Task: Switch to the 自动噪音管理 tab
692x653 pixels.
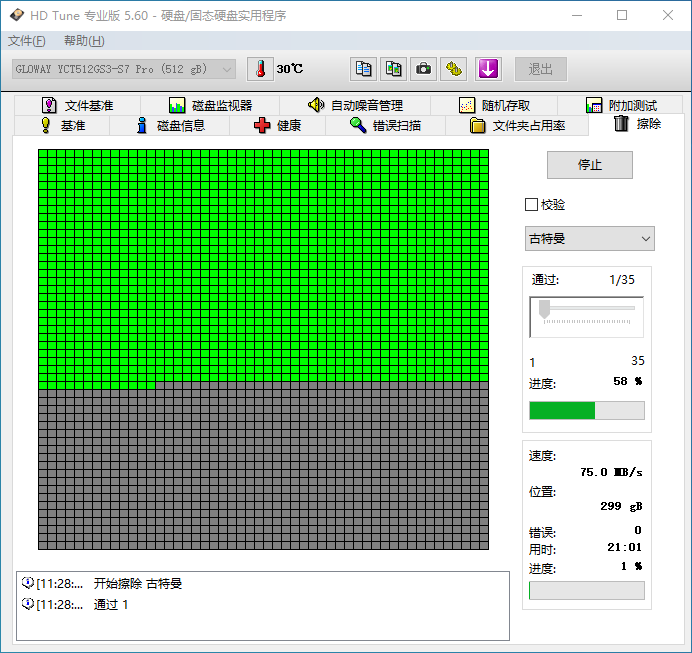Action: click(x=355, y=105)
